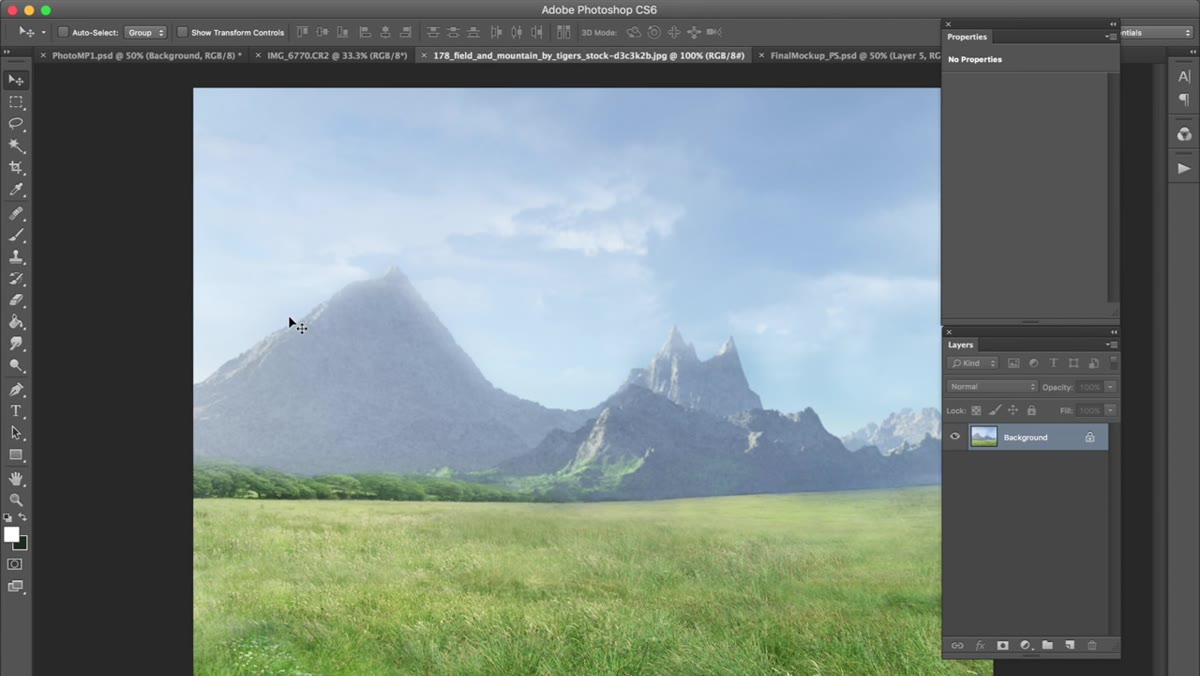Select the History Brush tool
1200x676 pixels.
(16, 279)
